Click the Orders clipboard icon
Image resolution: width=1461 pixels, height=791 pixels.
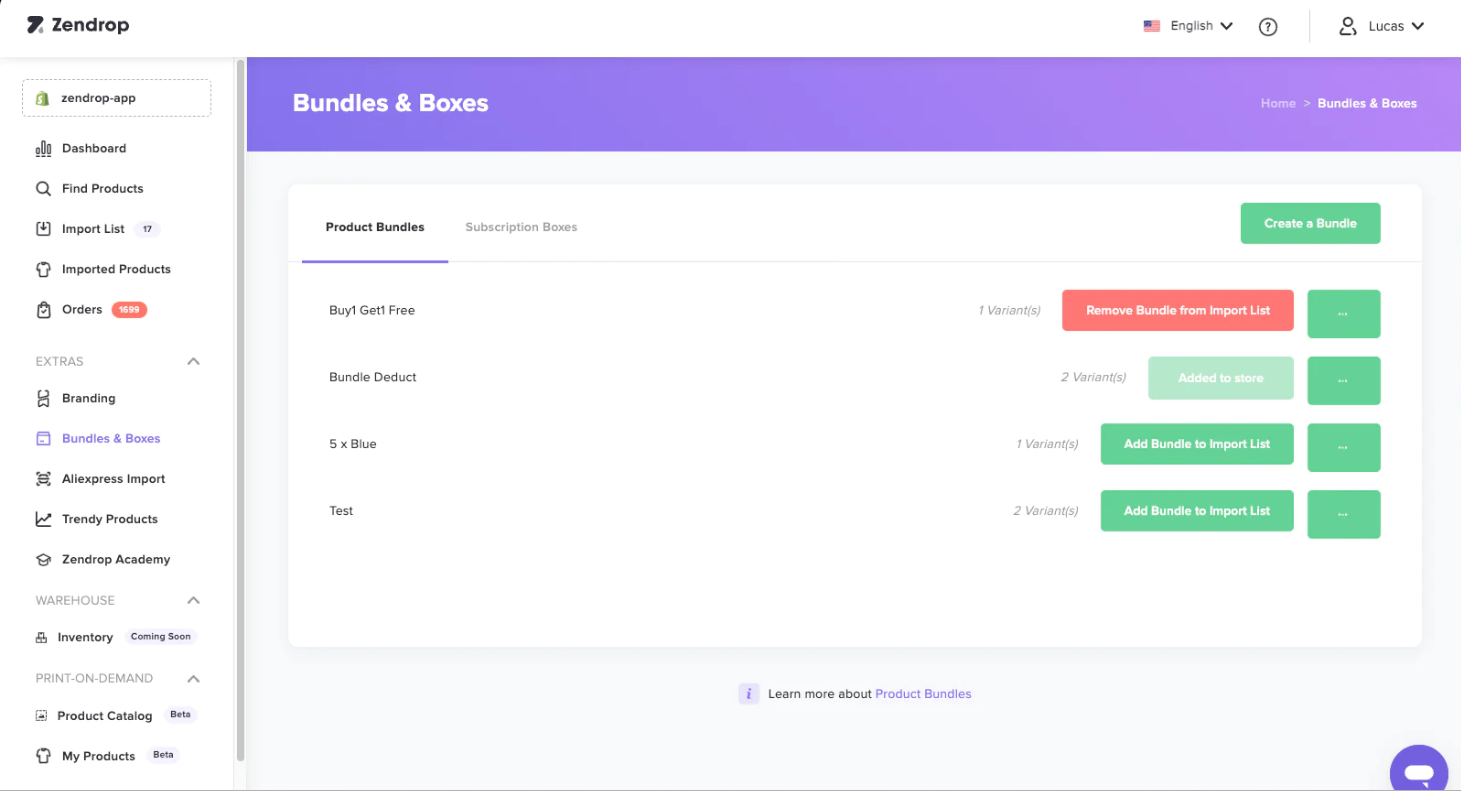click(x=43, y=310)
